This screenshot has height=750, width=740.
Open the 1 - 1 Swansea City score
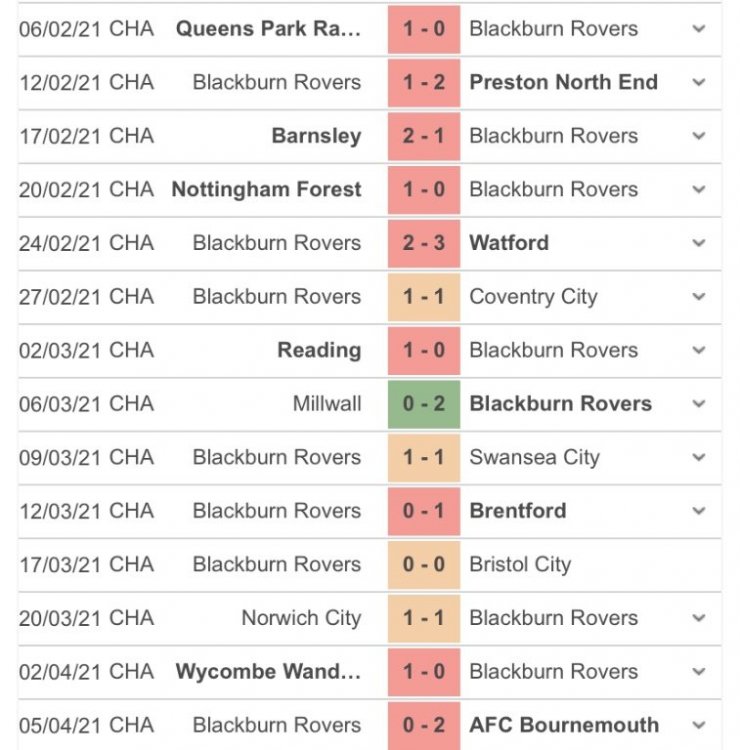(424, 457)
